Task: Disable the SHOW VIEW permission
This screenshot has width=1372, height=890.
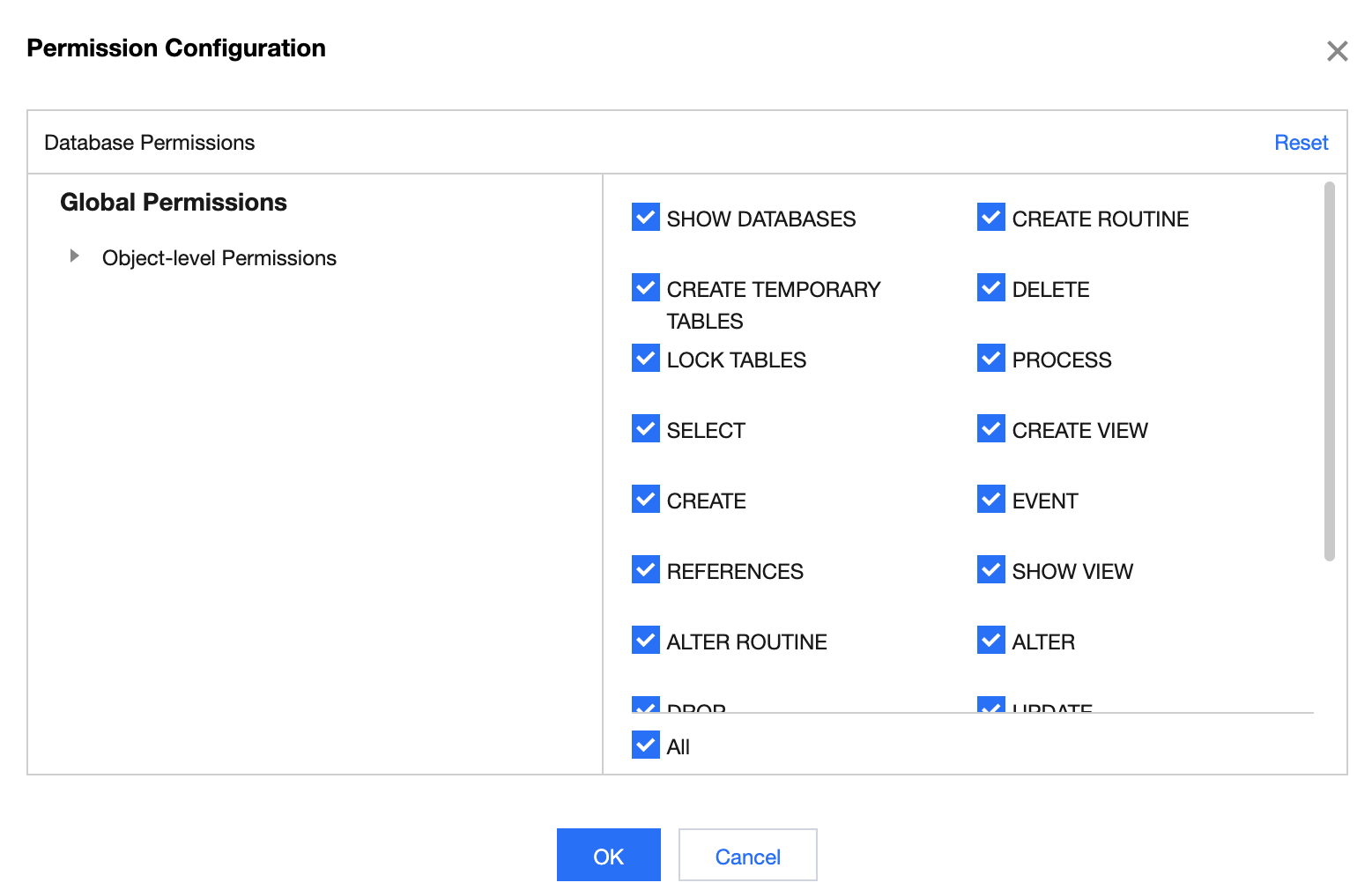Action: pyautogui.click(x=991, y=569)
